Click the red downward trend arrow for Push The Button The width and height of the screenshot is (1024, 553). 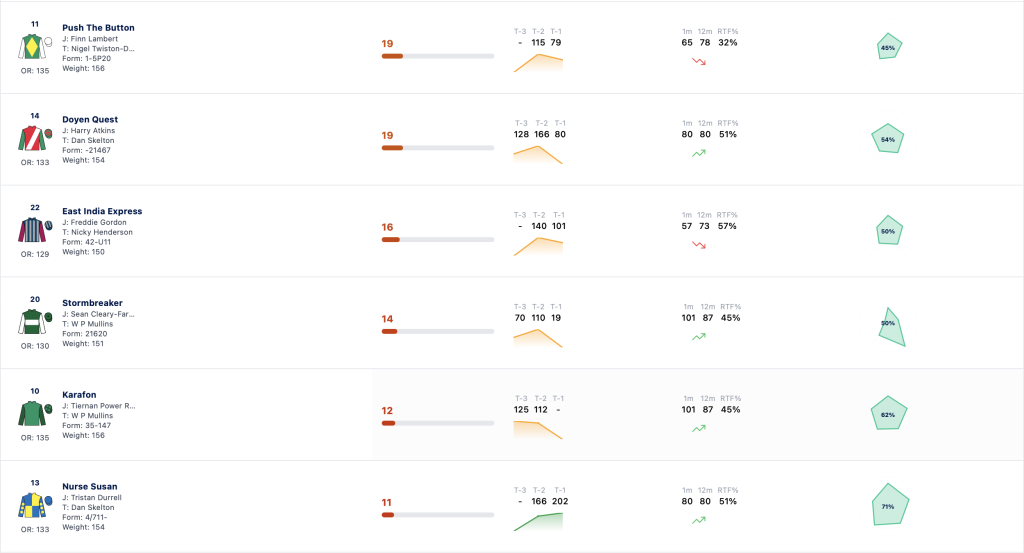tap(699, 61)
